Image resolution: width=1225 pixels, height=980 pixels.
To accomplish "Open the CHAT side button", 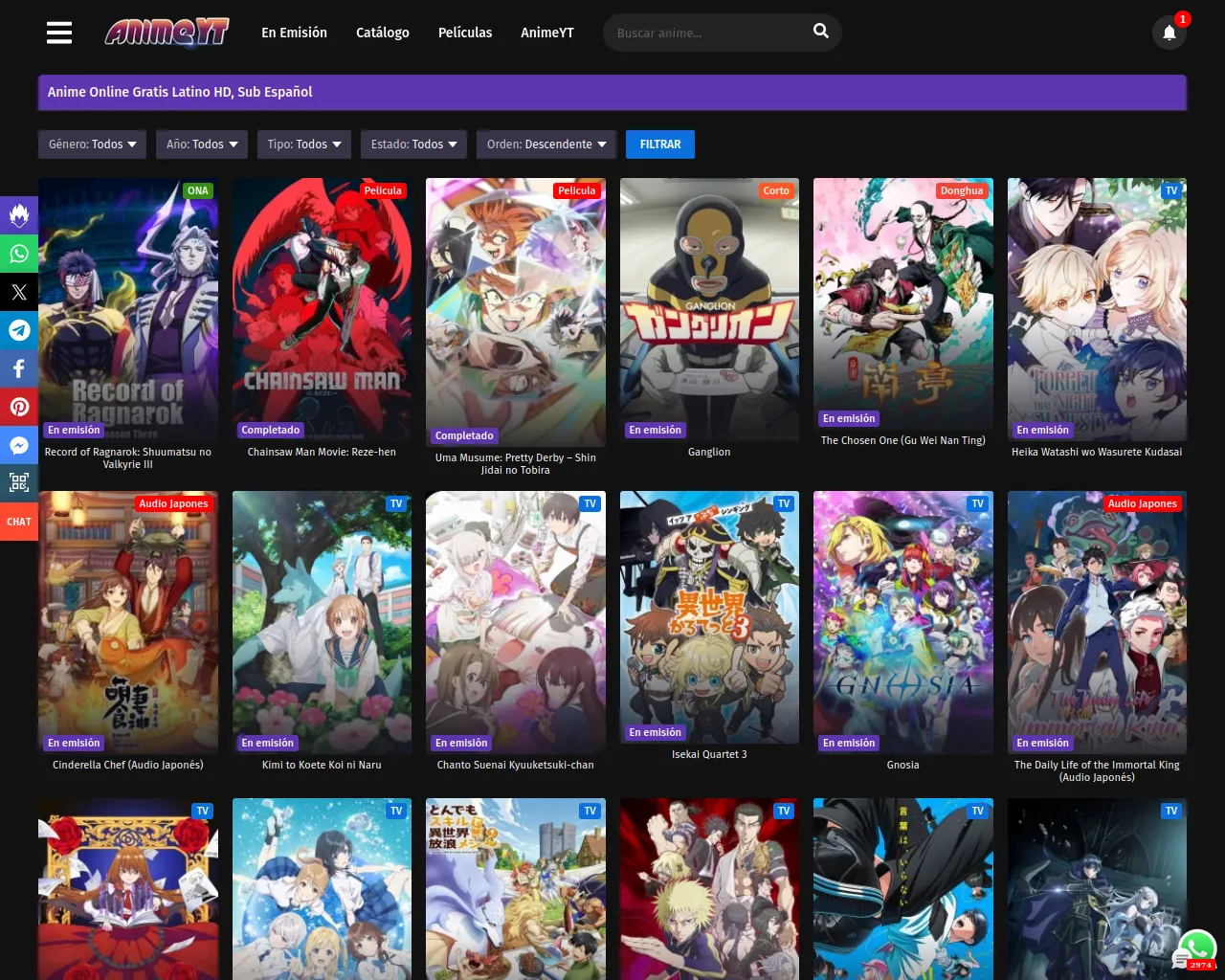I will point(19,522).
